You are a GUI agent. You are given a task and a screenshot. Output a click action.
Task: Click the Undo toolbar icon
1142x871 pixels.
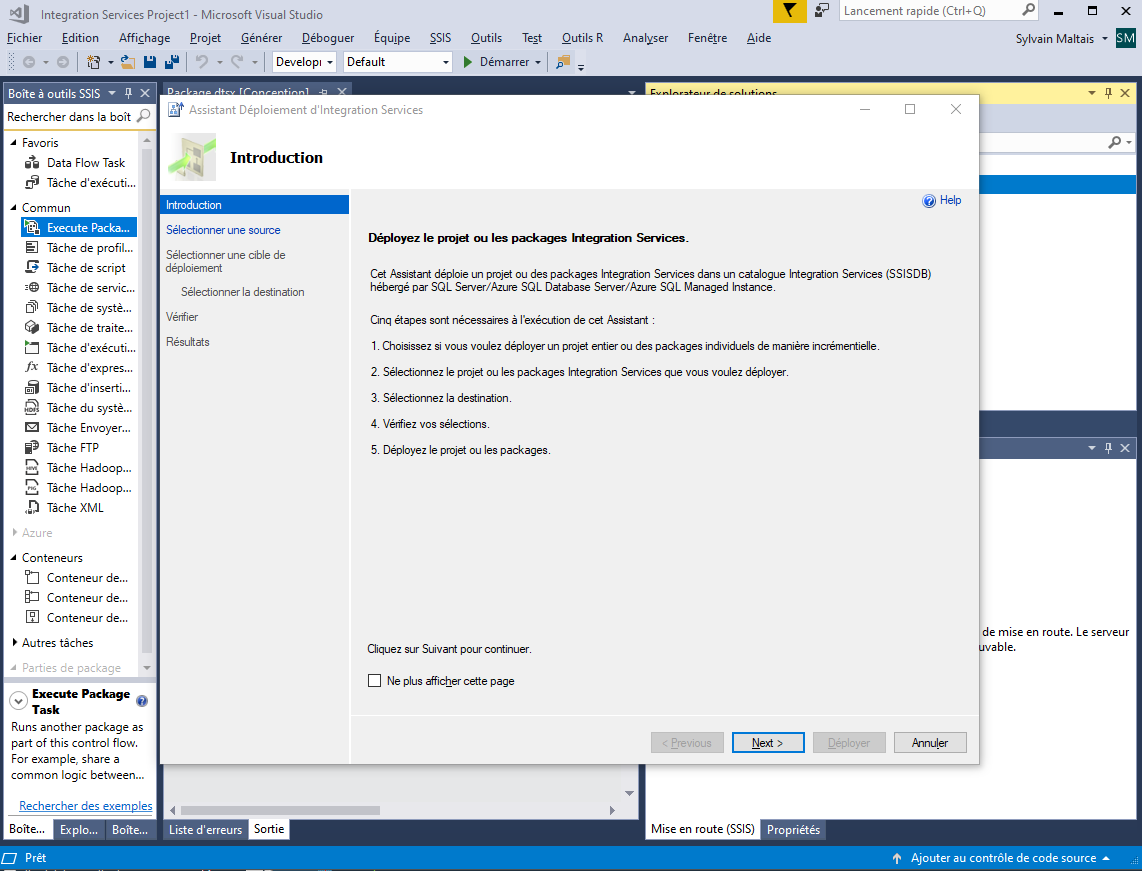click(202, 63)
